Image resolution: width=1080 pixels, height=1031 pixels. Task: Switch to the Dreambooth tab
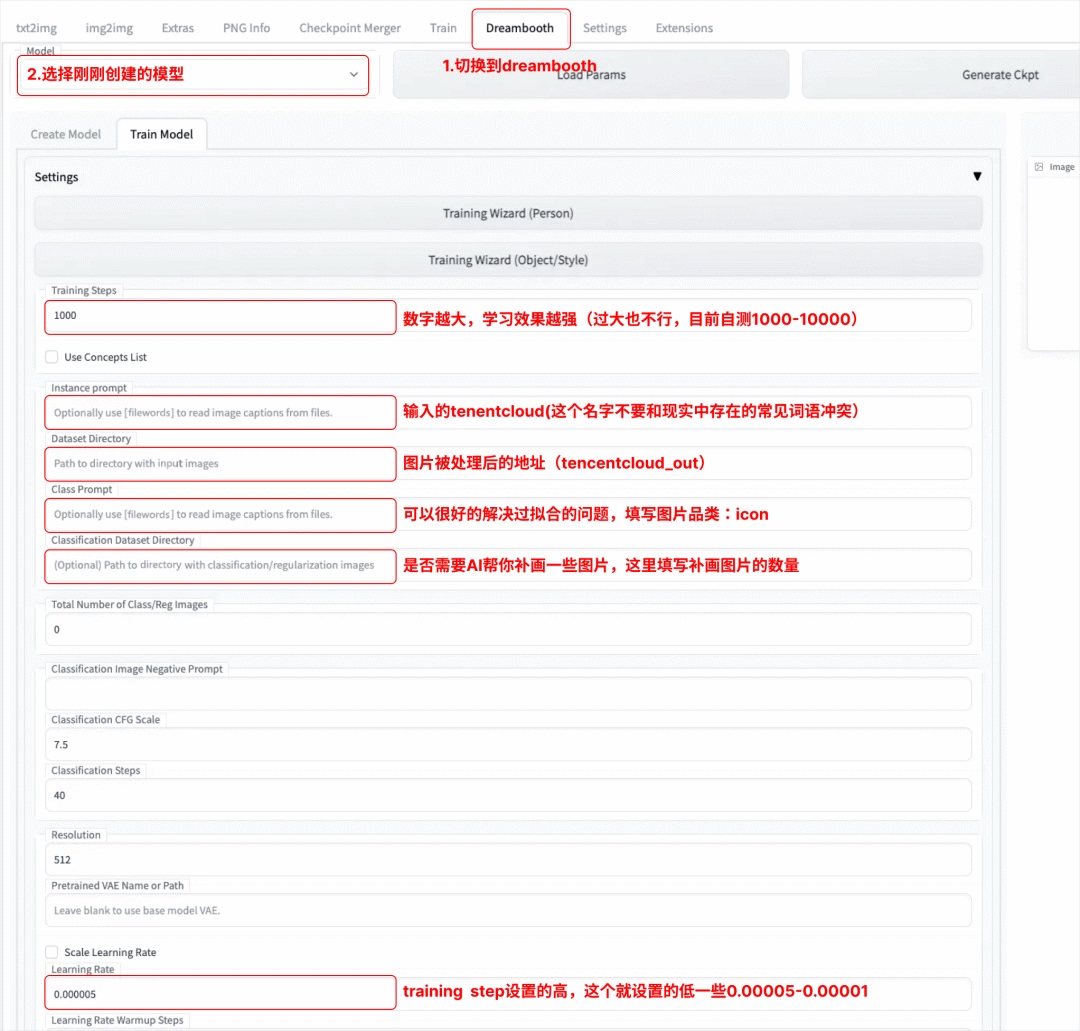click(x=520, y=28)
